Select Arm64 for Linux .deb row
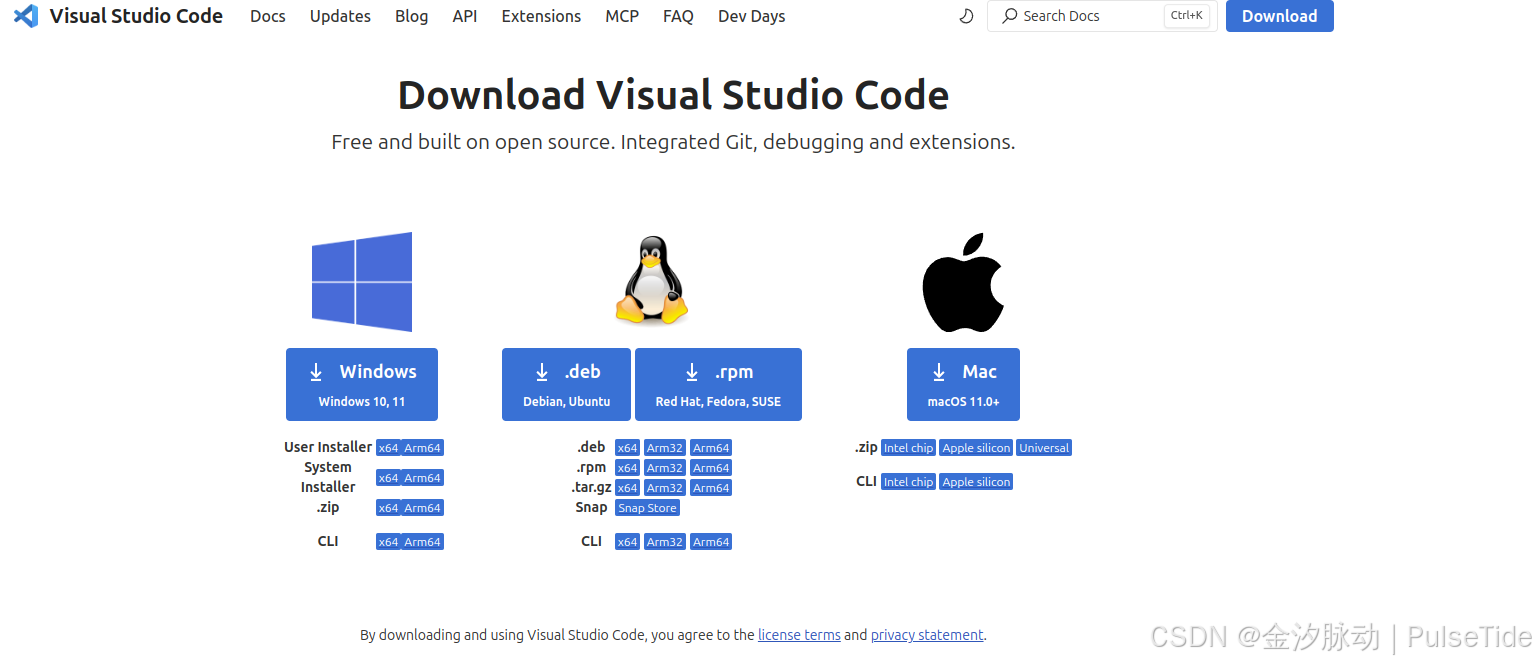The width and height of the screenshot is (1536, 663). coord(711,448)
